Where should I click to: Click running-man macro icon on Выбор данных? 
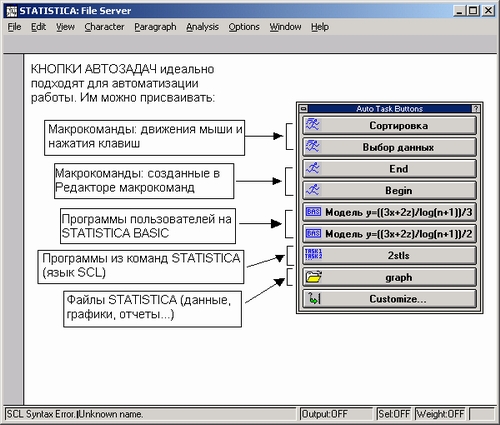point(313,146)
